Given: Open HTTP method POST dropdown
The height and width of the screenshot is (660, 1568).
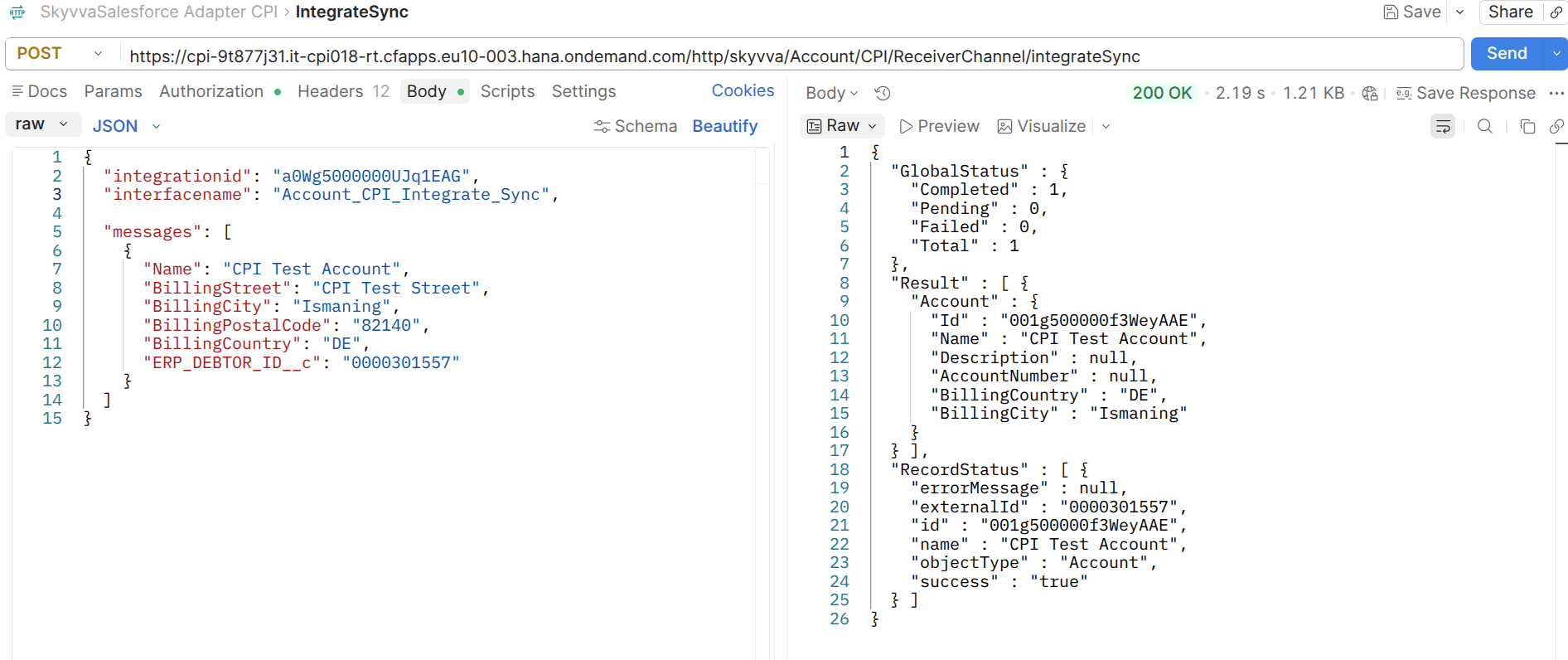Looking at the screenshot, I should point(60,53).
